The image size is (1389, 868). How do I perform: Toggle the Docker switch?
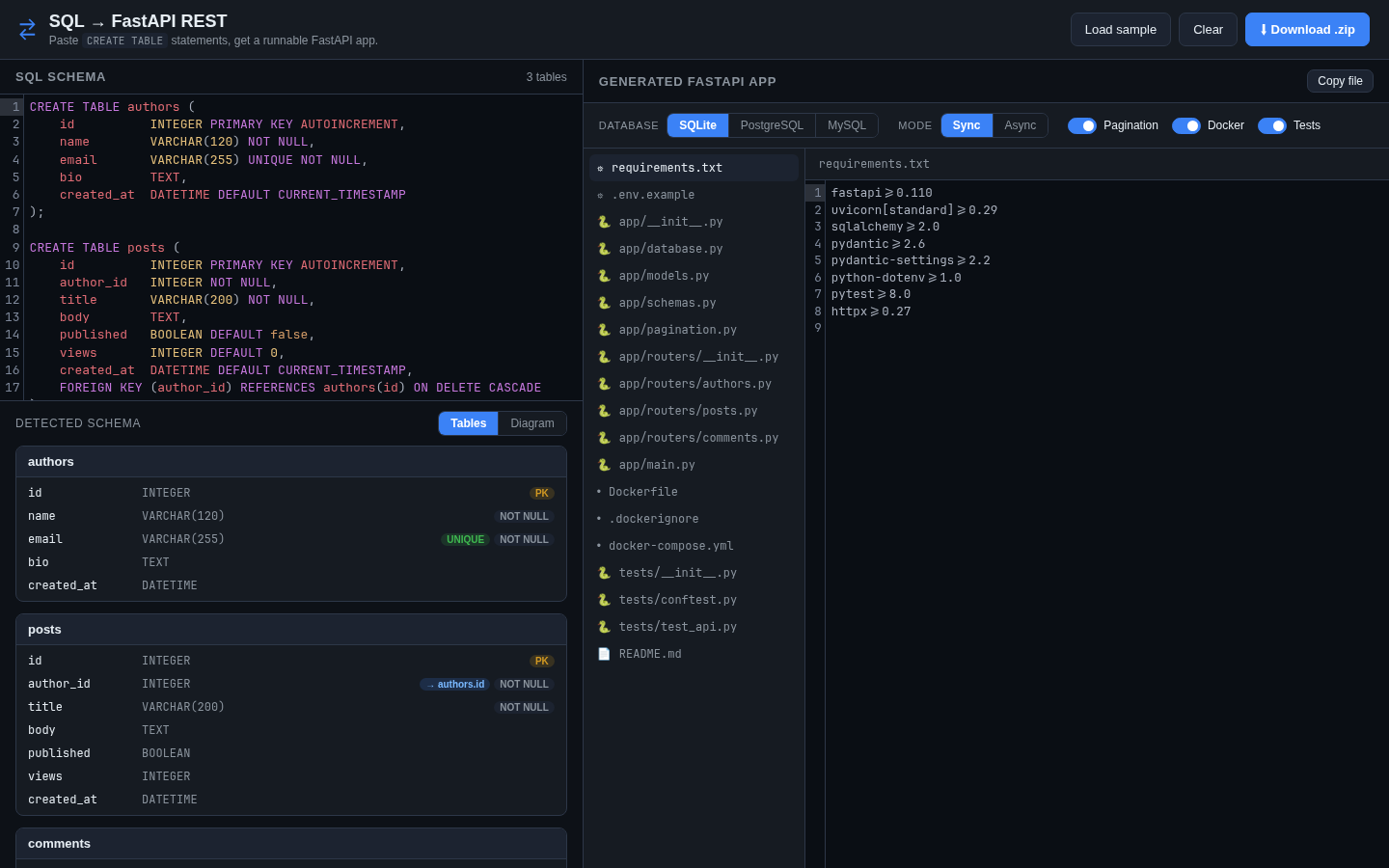pos(1186,125)
